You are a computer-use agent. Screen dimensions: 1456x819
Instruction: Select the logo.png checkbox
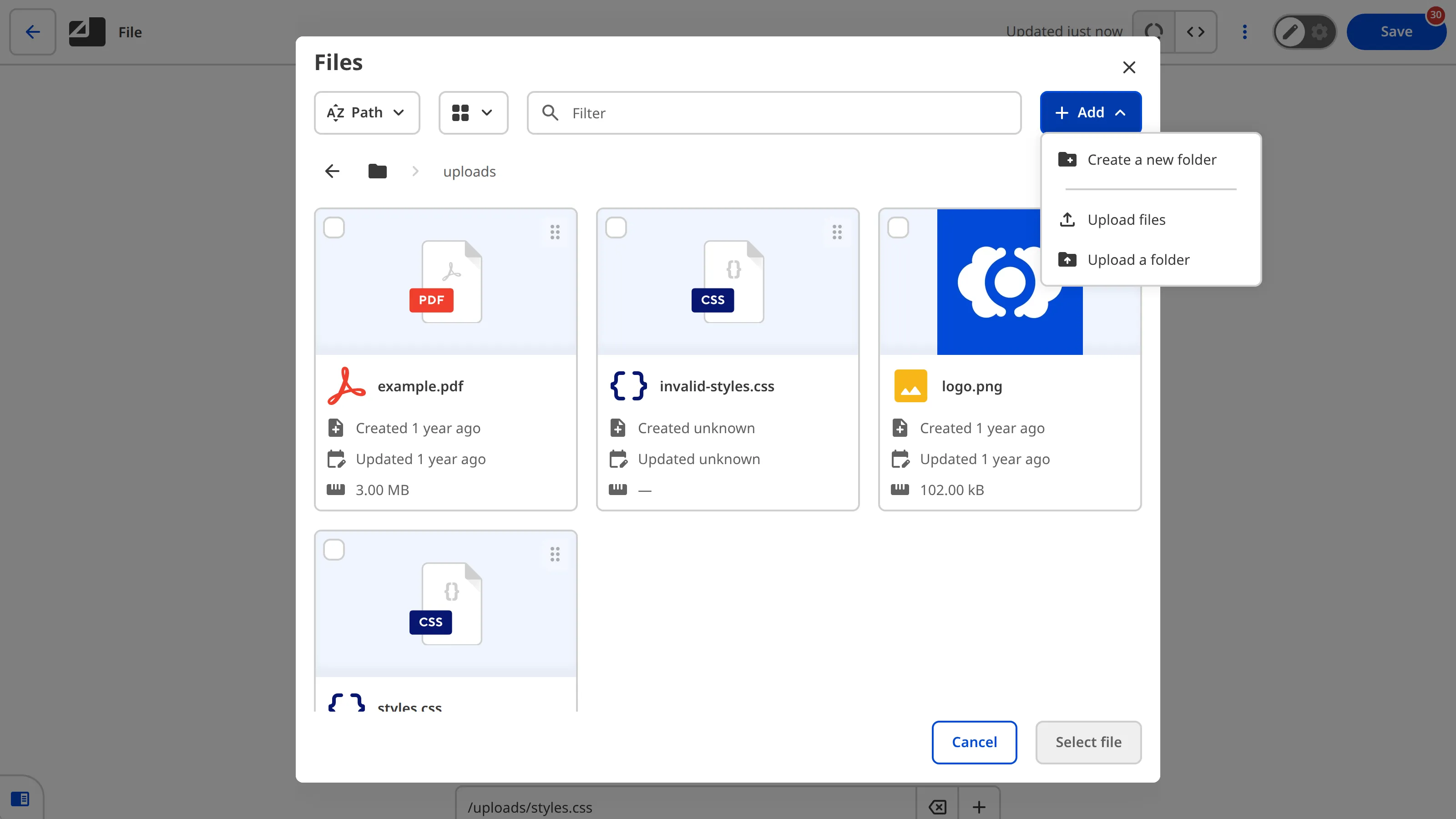tap(898, 227)
